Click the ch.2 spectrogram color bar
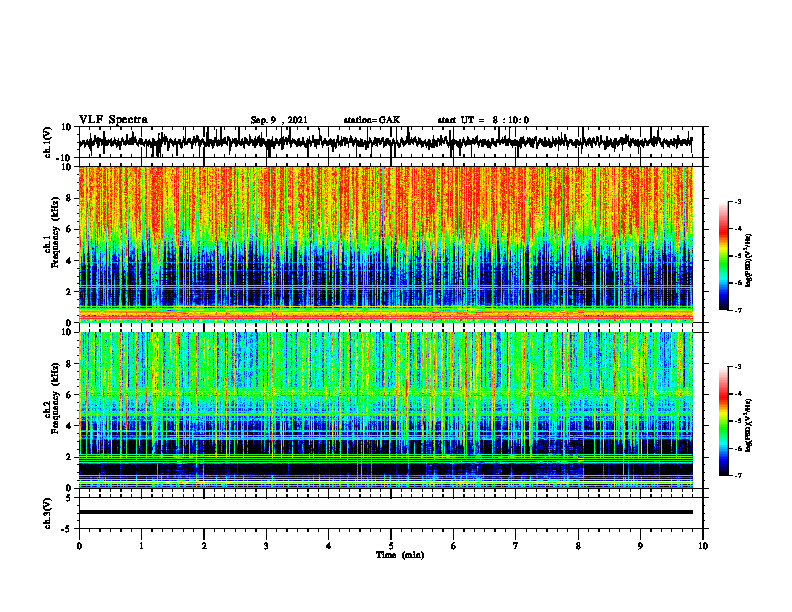This screenshot has height=612, width=792. (x=724, y=421)
